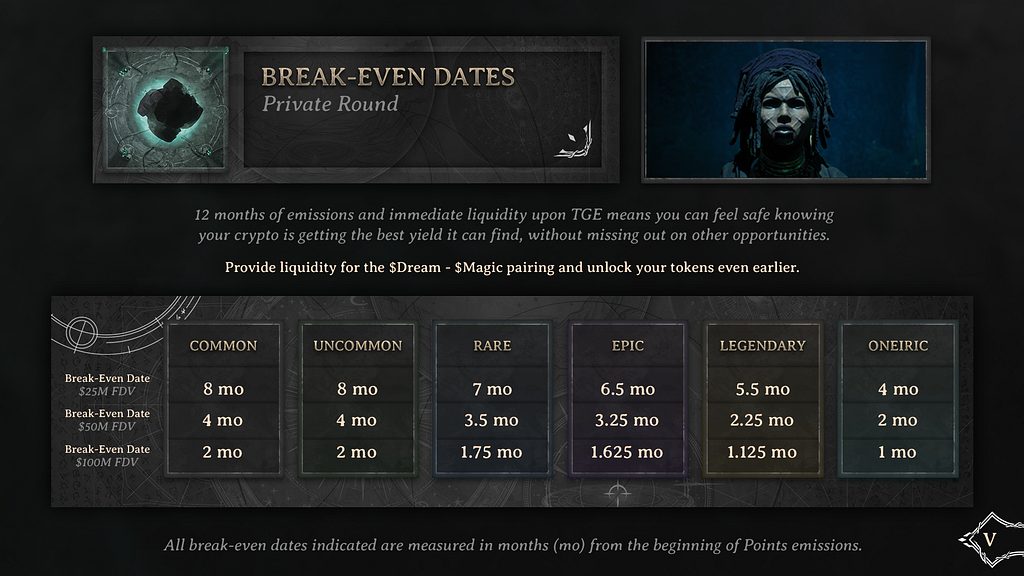1024x576 pixels.
Task: Click the ornate flourish beside Private Round
Action: tap(575, 140)
